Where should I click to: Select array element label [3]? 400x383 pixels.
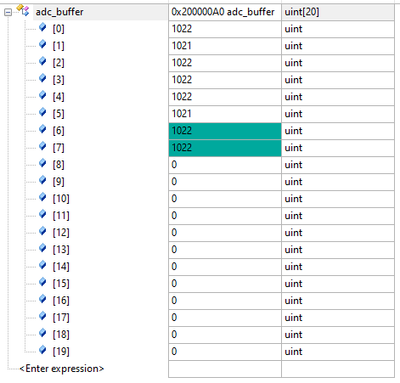(58, 80)
